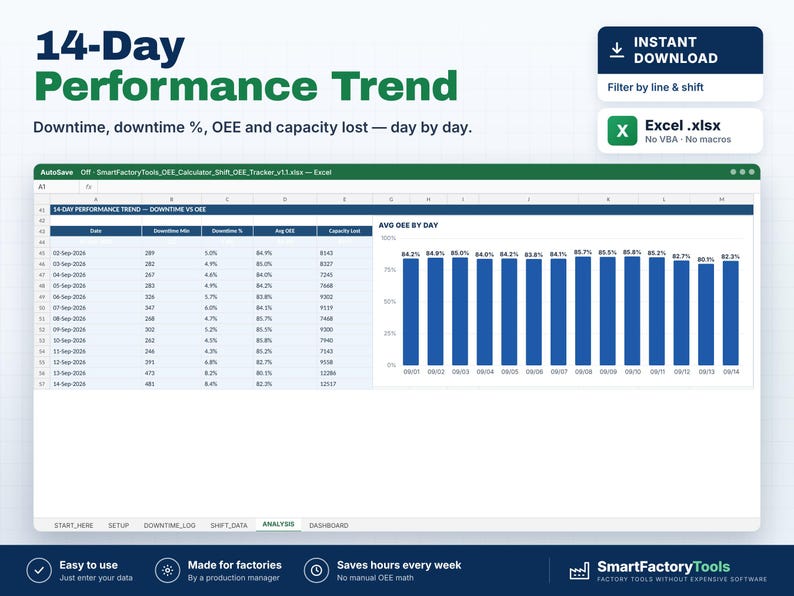Click the fx function icon in formula bar
This screenshot has height=596, width=794.
pyautogui.click(x=89, y=187)
